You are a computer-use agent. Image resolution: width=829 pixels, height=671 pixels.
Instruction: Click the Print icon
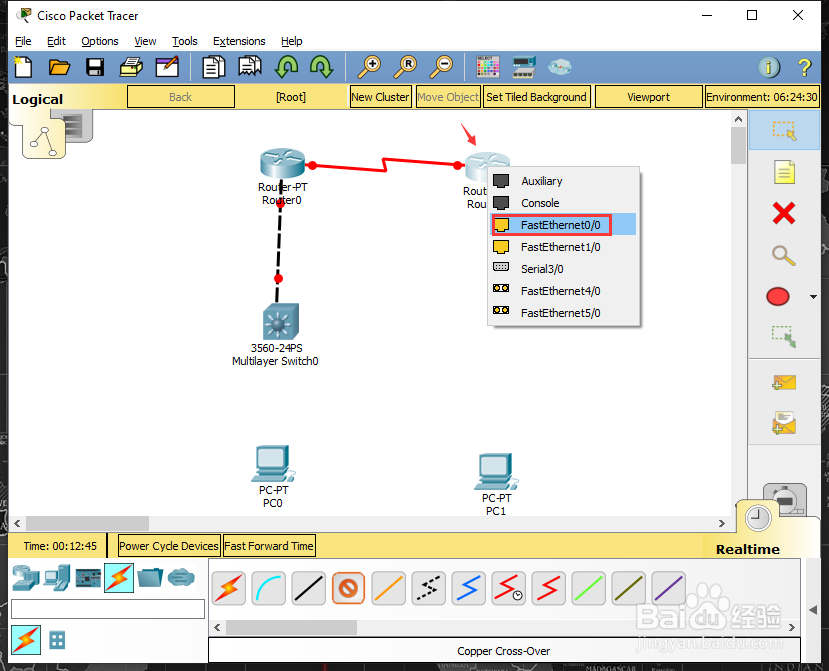(x=131, y=67)
